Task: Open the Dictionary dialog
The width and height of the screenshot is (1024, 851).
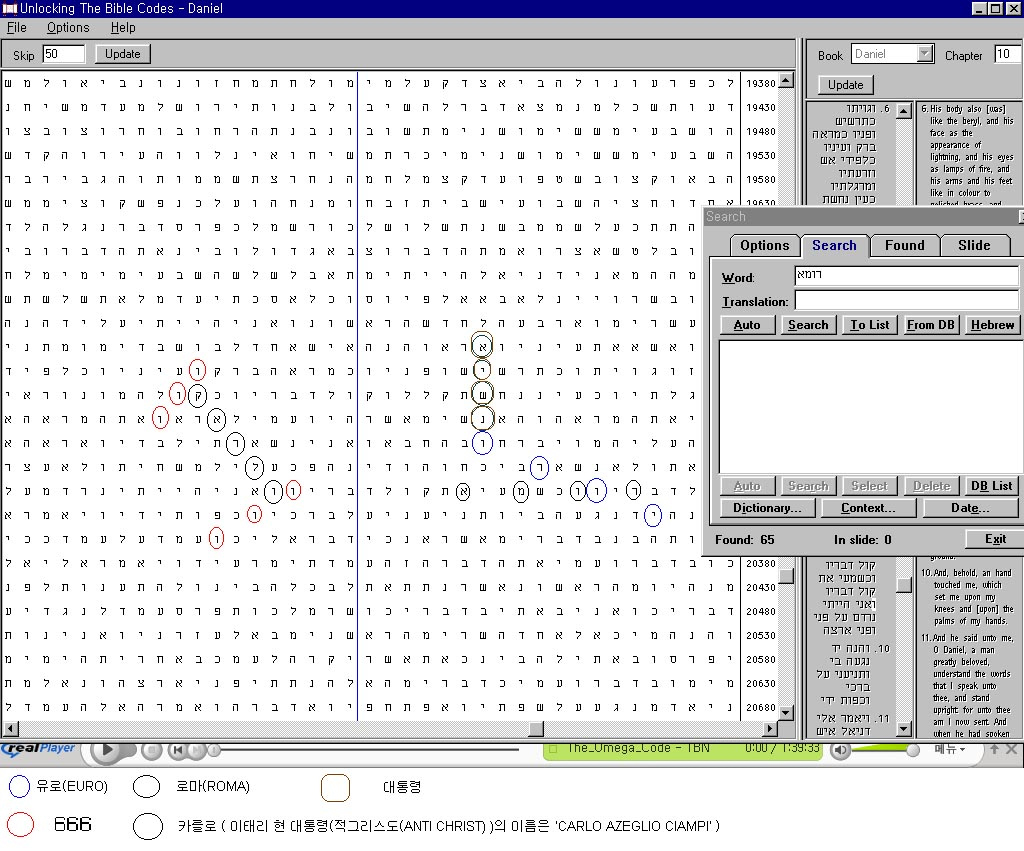Action: [767, 507]
